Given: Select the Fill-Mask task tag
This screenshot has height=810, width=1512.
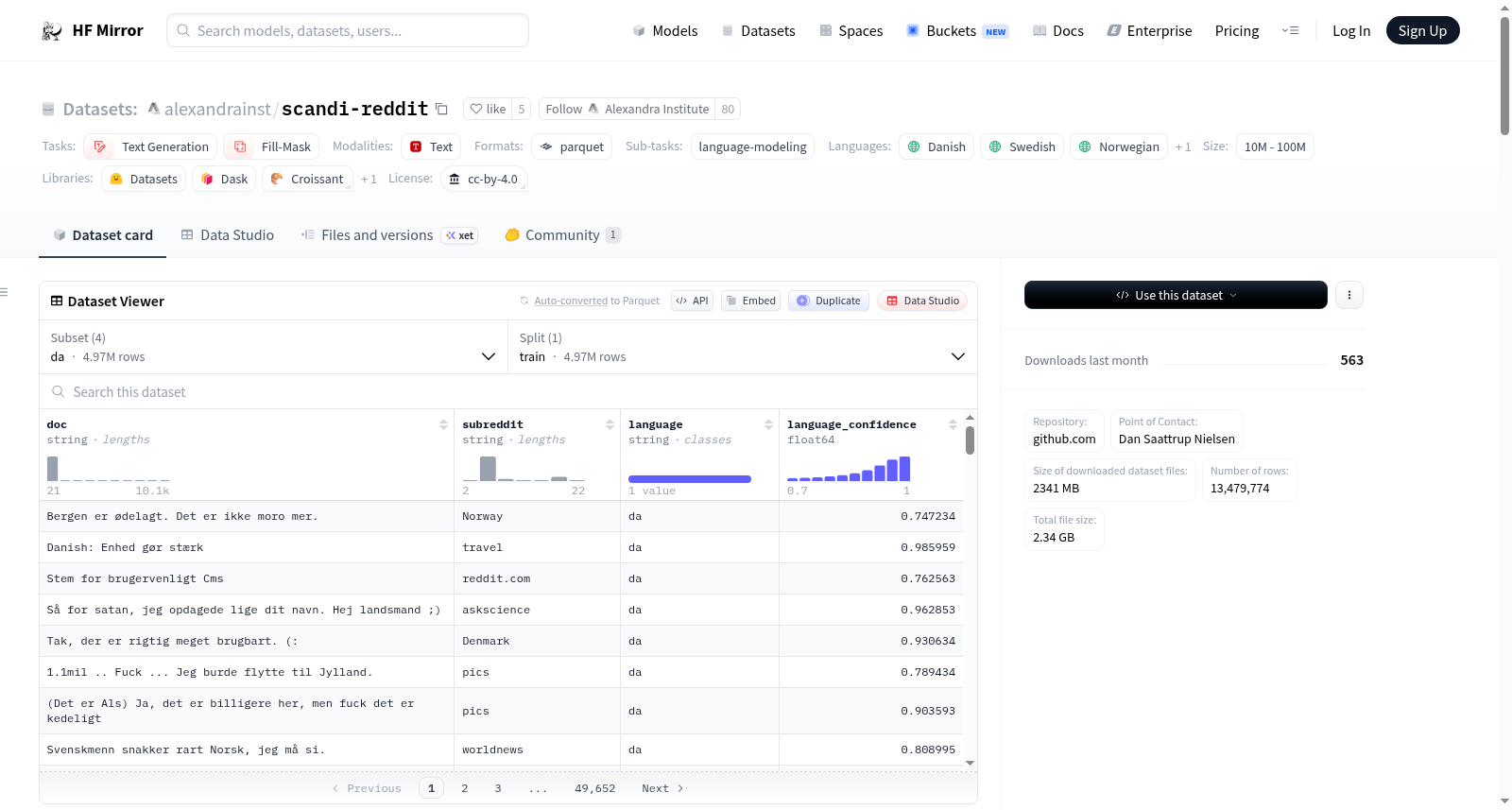Looking at the screenshot, I should coord(272,146).
